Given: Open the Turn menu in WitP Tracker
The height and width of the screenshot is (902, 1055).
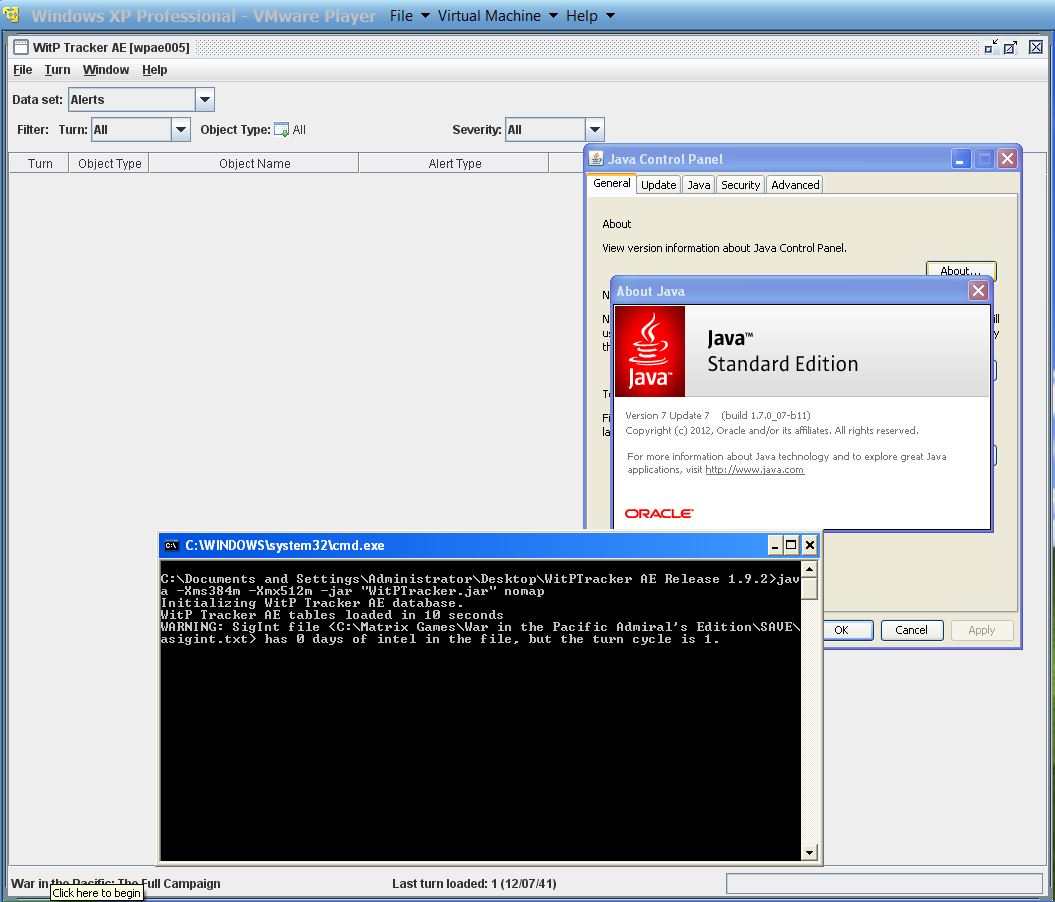Looking at the screenshot, I should [57, 70].
